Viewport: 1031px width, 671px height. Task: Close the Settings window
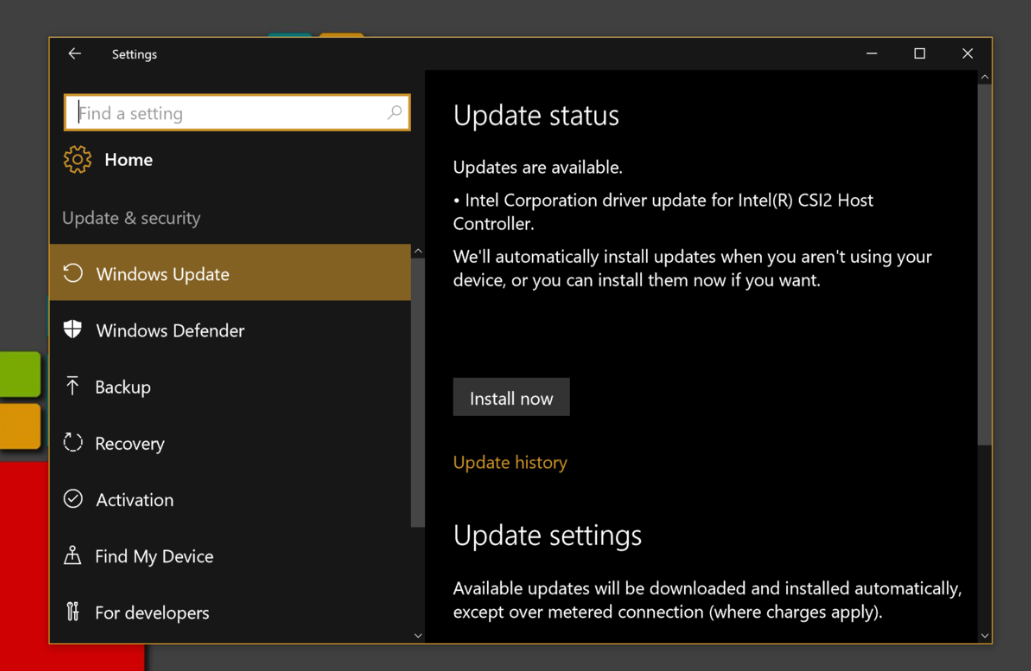pyautogui.click(x=967, y=54)
